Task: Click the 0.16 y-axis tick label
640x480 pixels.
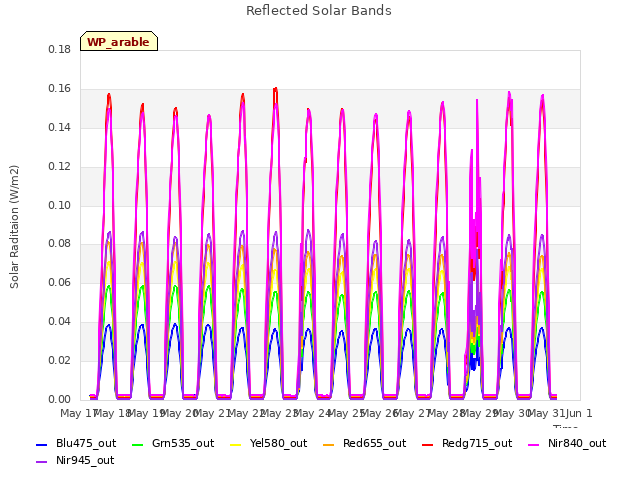Action: pyautogui.click(x=60, y=89)
